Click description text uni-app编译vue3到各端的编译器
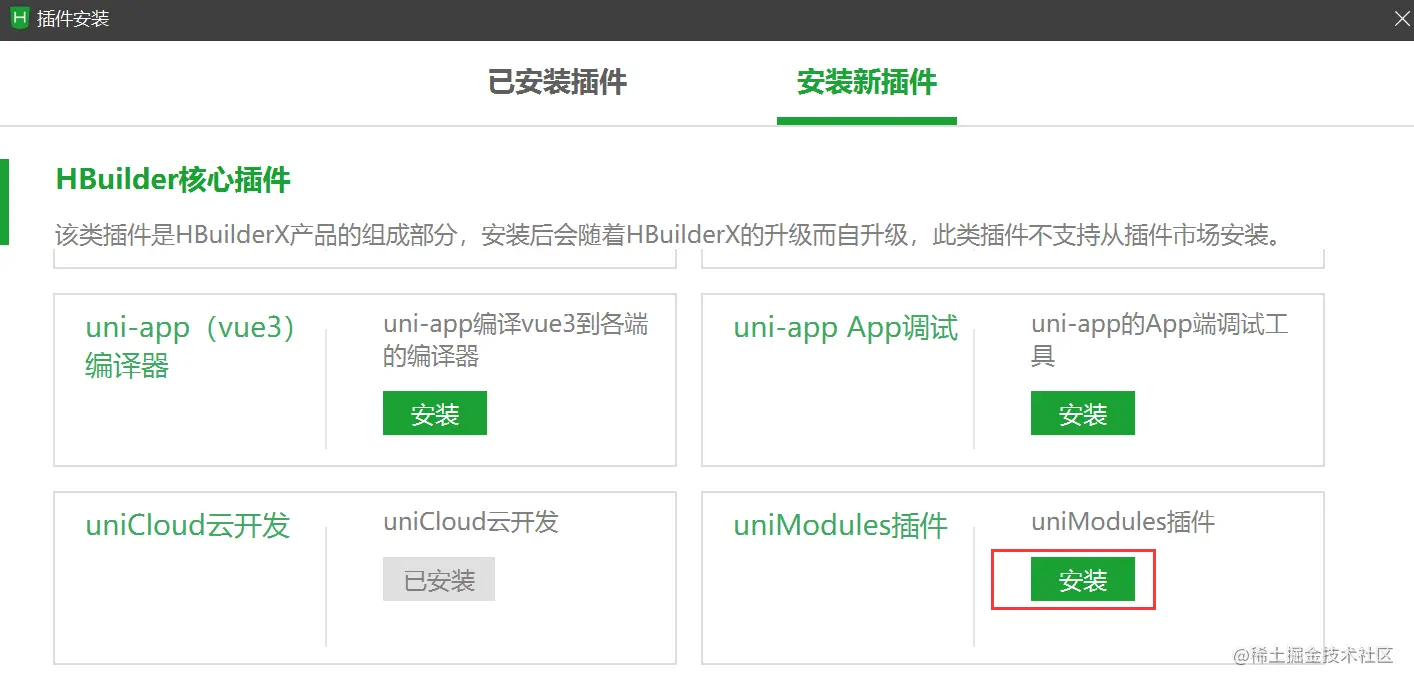 [x=516, y=340]
